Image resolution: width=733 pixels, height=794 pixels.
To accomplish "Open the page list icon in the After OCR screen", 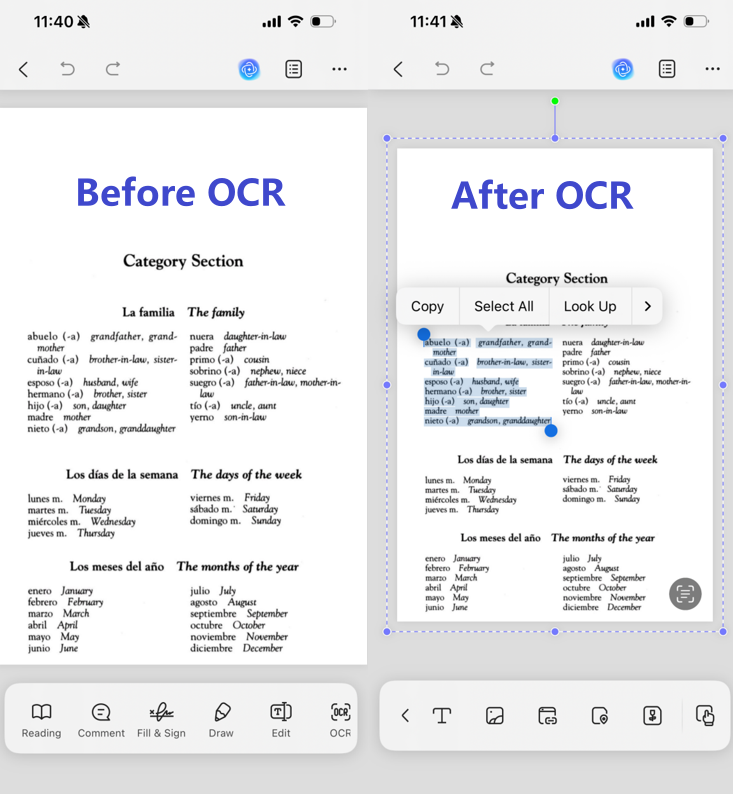I will (667, 69).
